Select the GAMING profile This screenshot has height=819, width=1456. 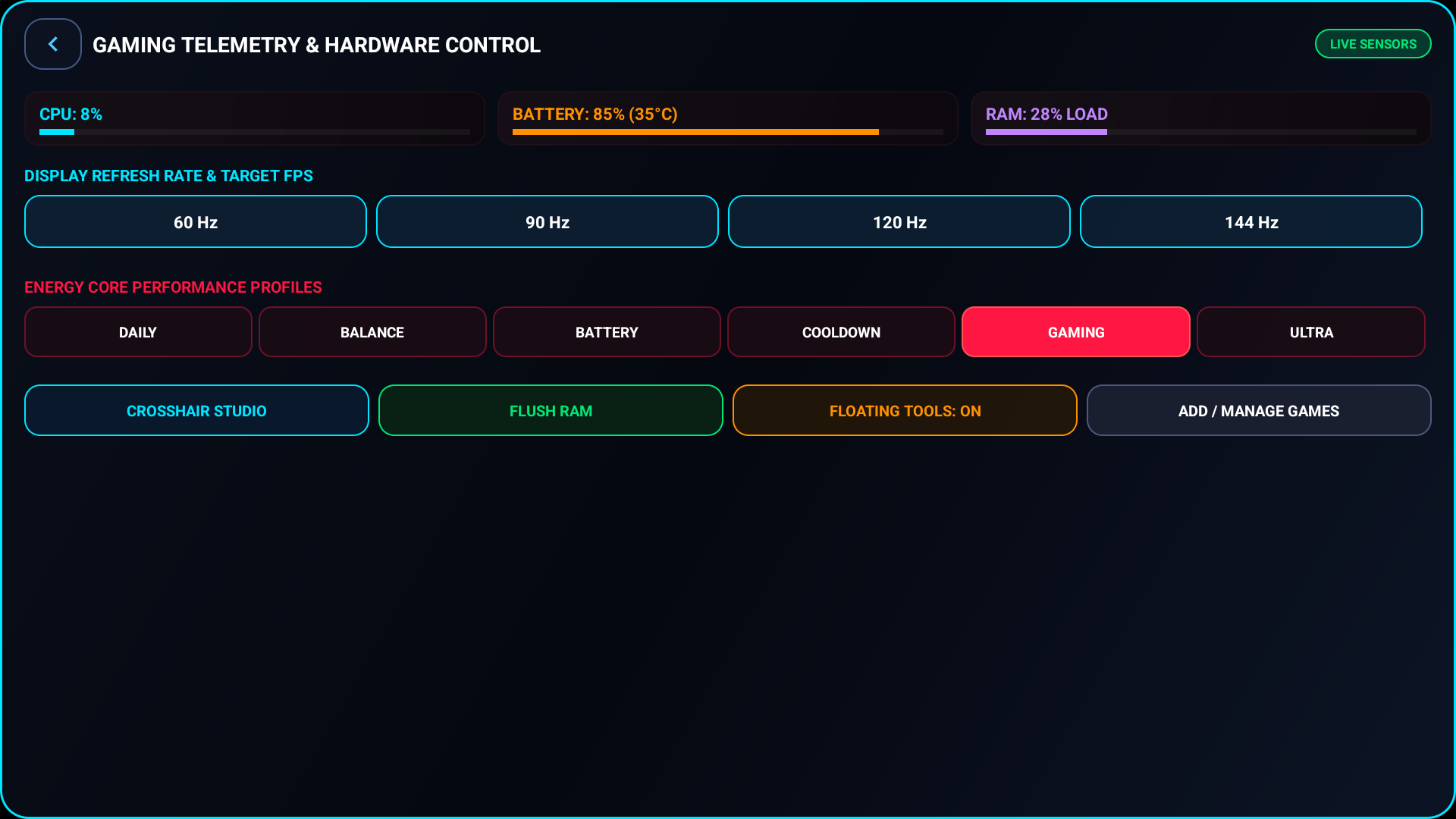pos(1076,331)
